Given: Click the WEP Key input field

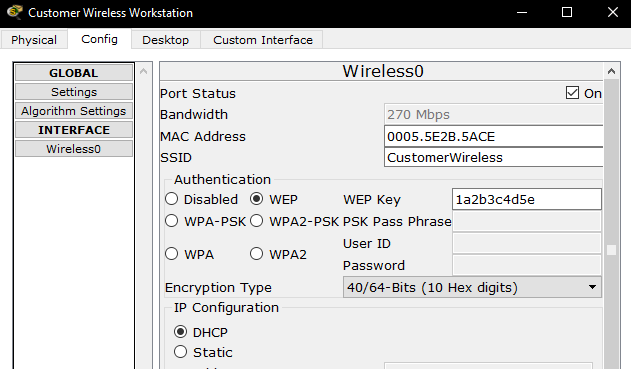Looking at the screenshot, I should pyautogui.click(x=527, y=199).
